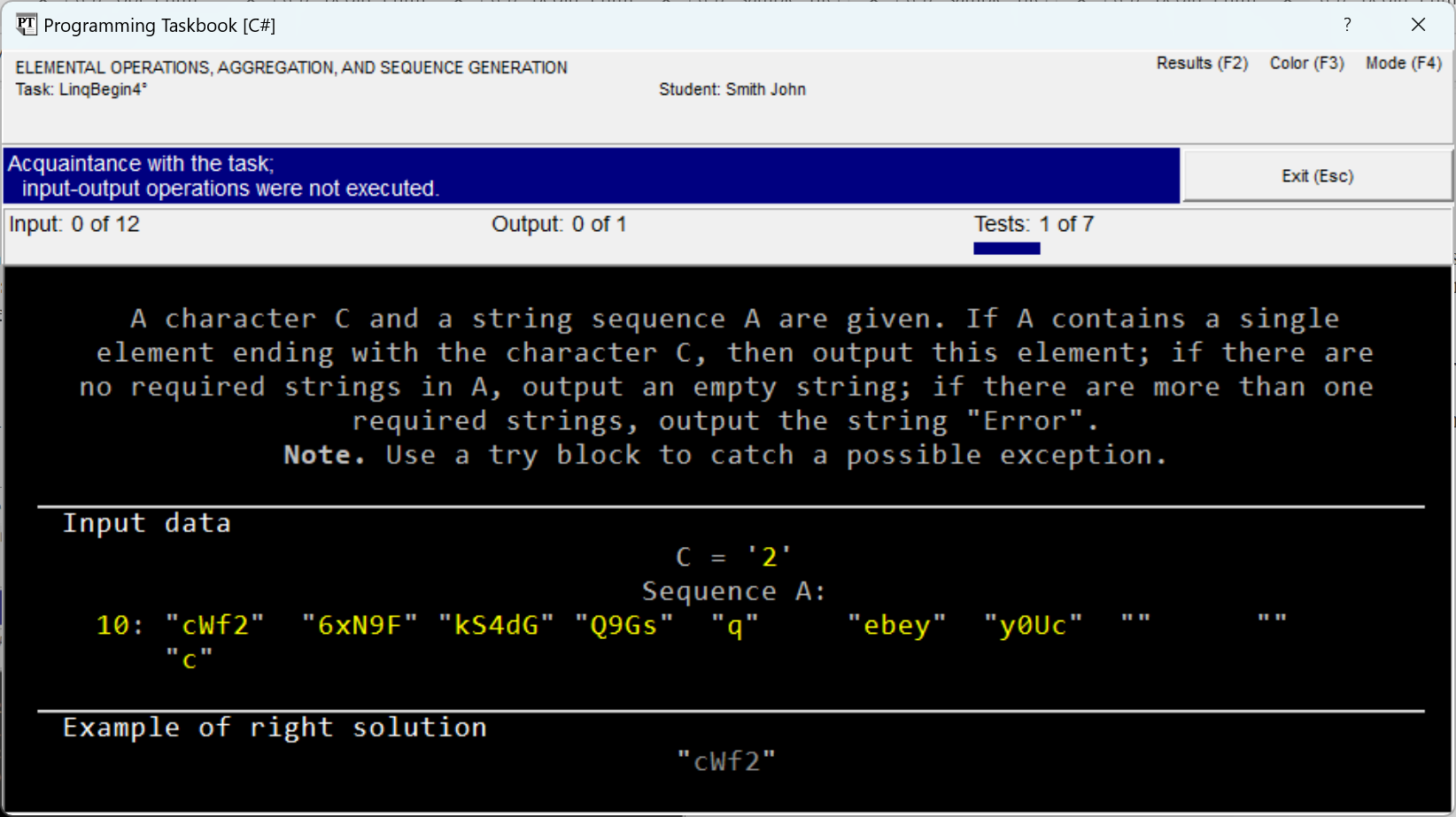Click the task name LinqBegin4
1456x817 pixels.
click(x=81, y=90)
